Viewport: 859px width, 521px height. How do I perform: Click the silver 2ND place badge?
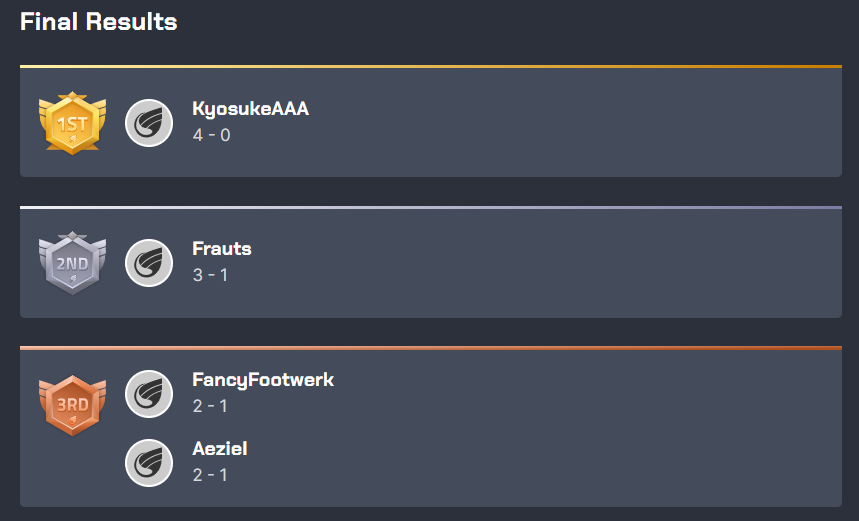pos(72,263)
